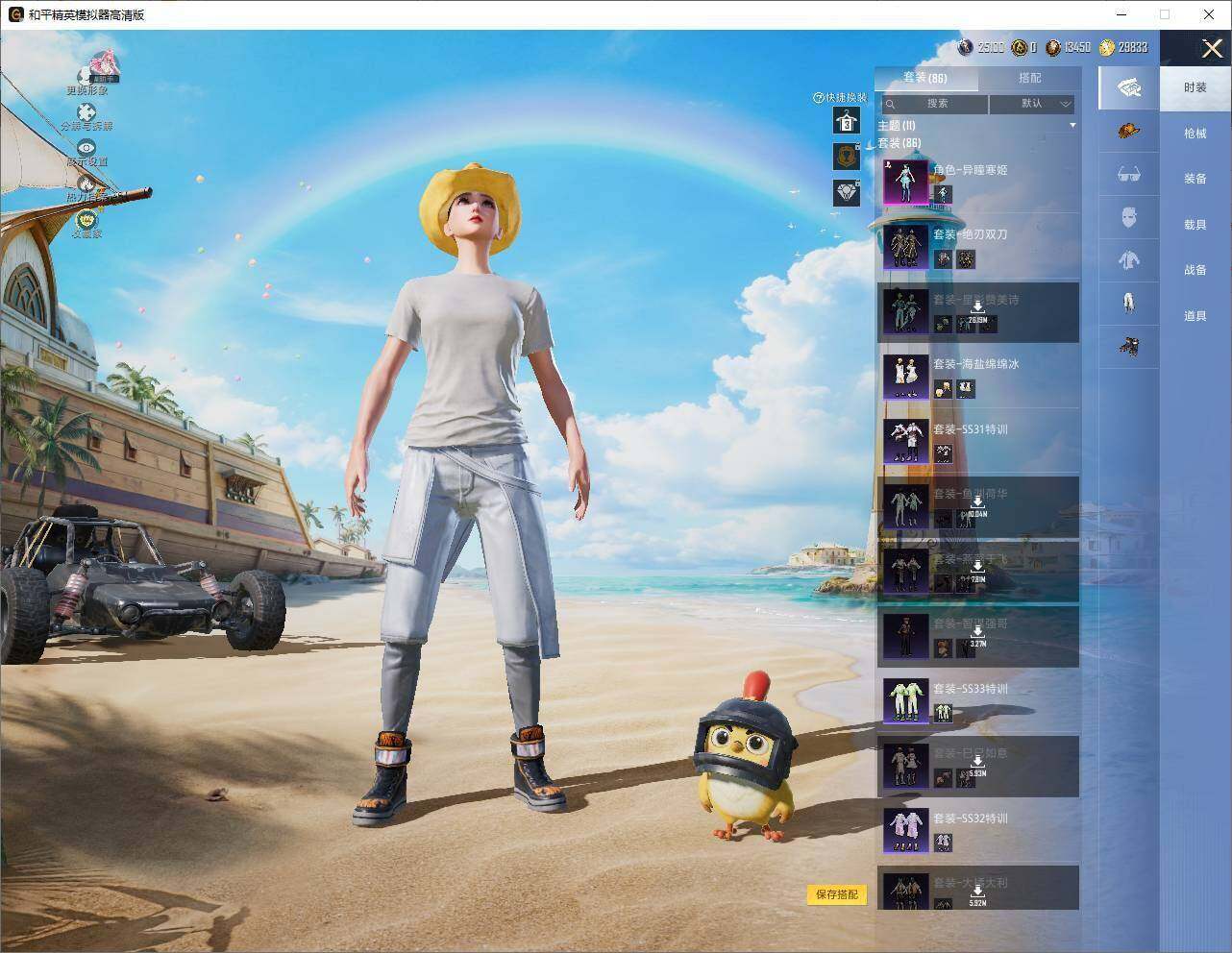Click the 套装-SS33特训 item name
Viewport: 1232px width, 953px height.
coord(970,689)
